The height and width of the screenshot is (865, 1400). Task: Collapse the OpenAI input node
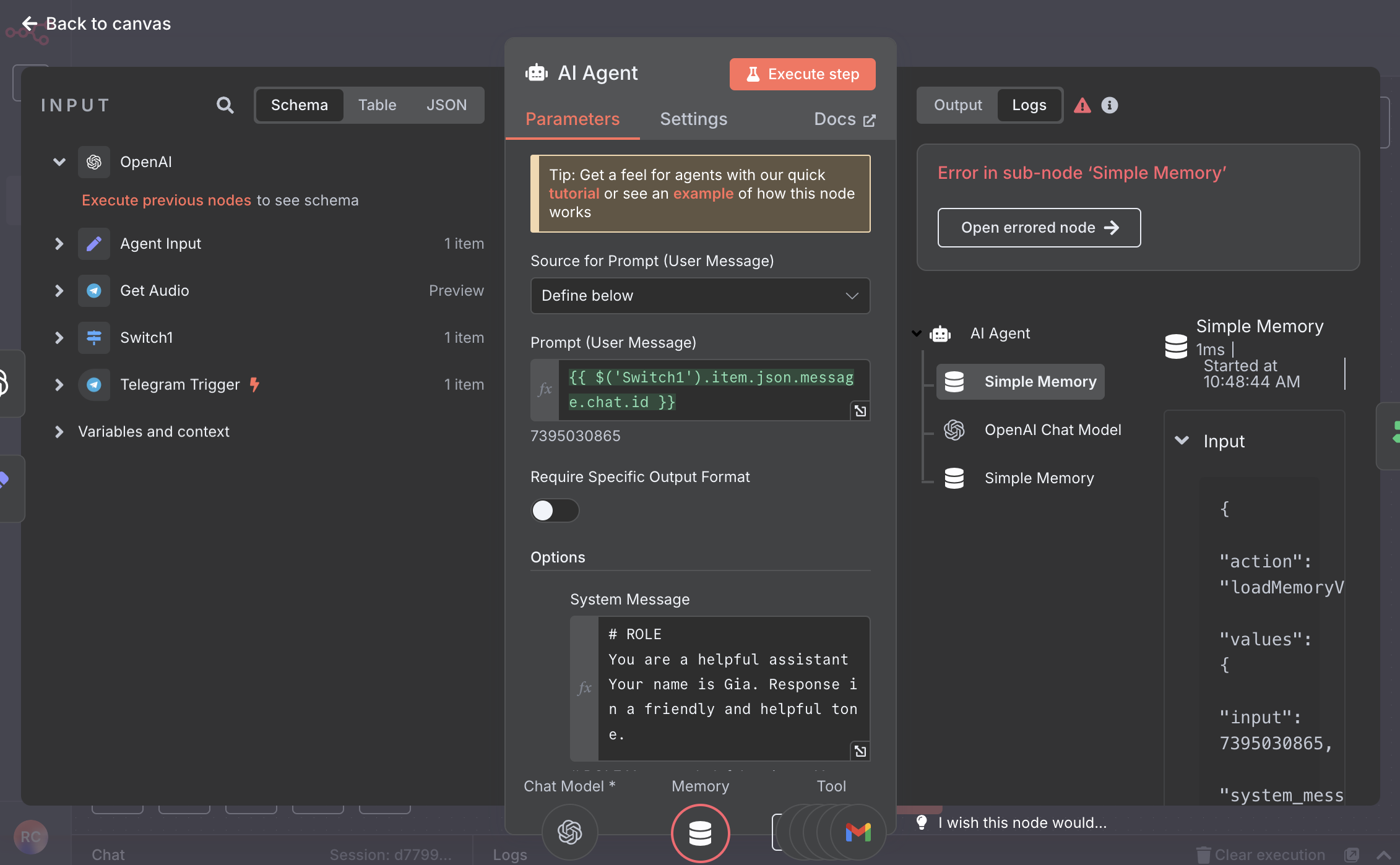click(x=59, y=162)
